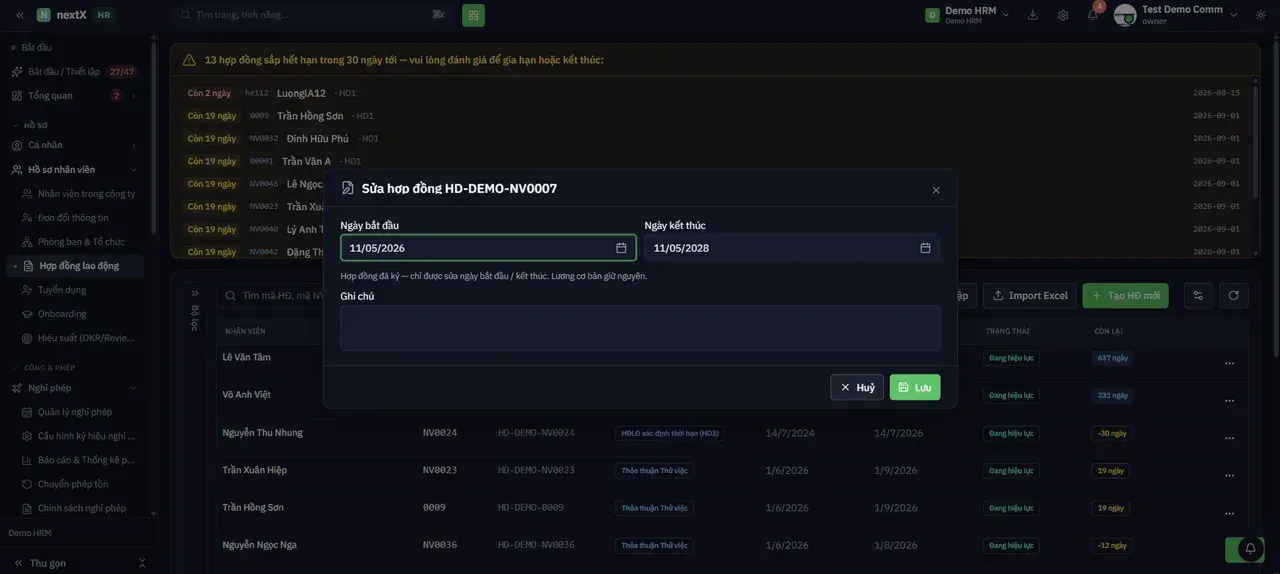Open Tuyển dụng sidebar item
The width and height of the screenshot is (1280, 574).
[x=62, y=290]
